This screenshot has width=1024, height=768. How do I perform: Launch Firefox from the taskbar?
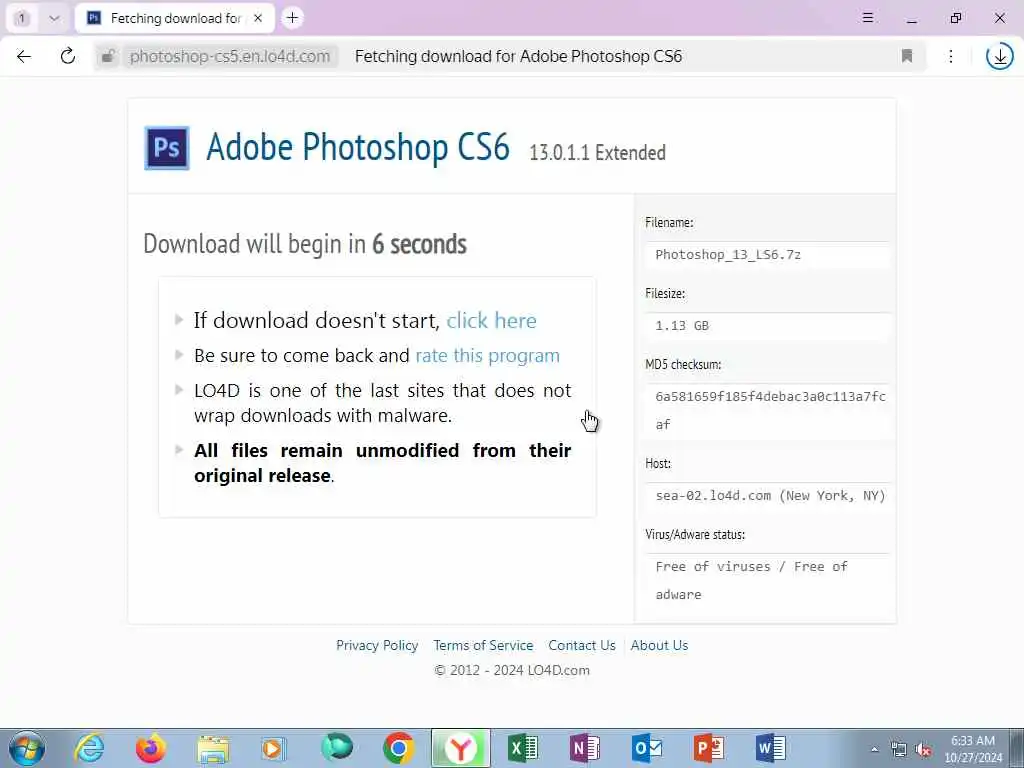[151, 748]
